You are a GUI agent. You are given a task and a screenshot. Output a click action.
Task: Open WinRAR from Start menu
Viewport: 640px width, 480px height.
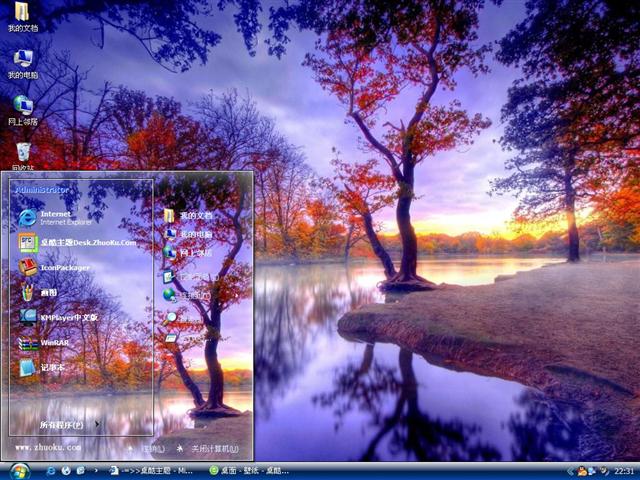click(x=44, y=342)
